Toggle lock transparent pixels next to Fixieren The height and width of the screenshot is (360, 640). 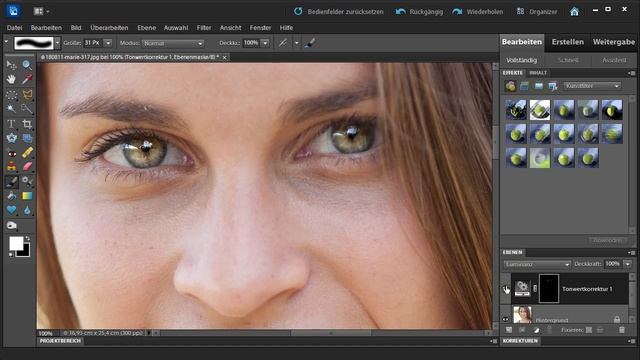coord(589,330)
